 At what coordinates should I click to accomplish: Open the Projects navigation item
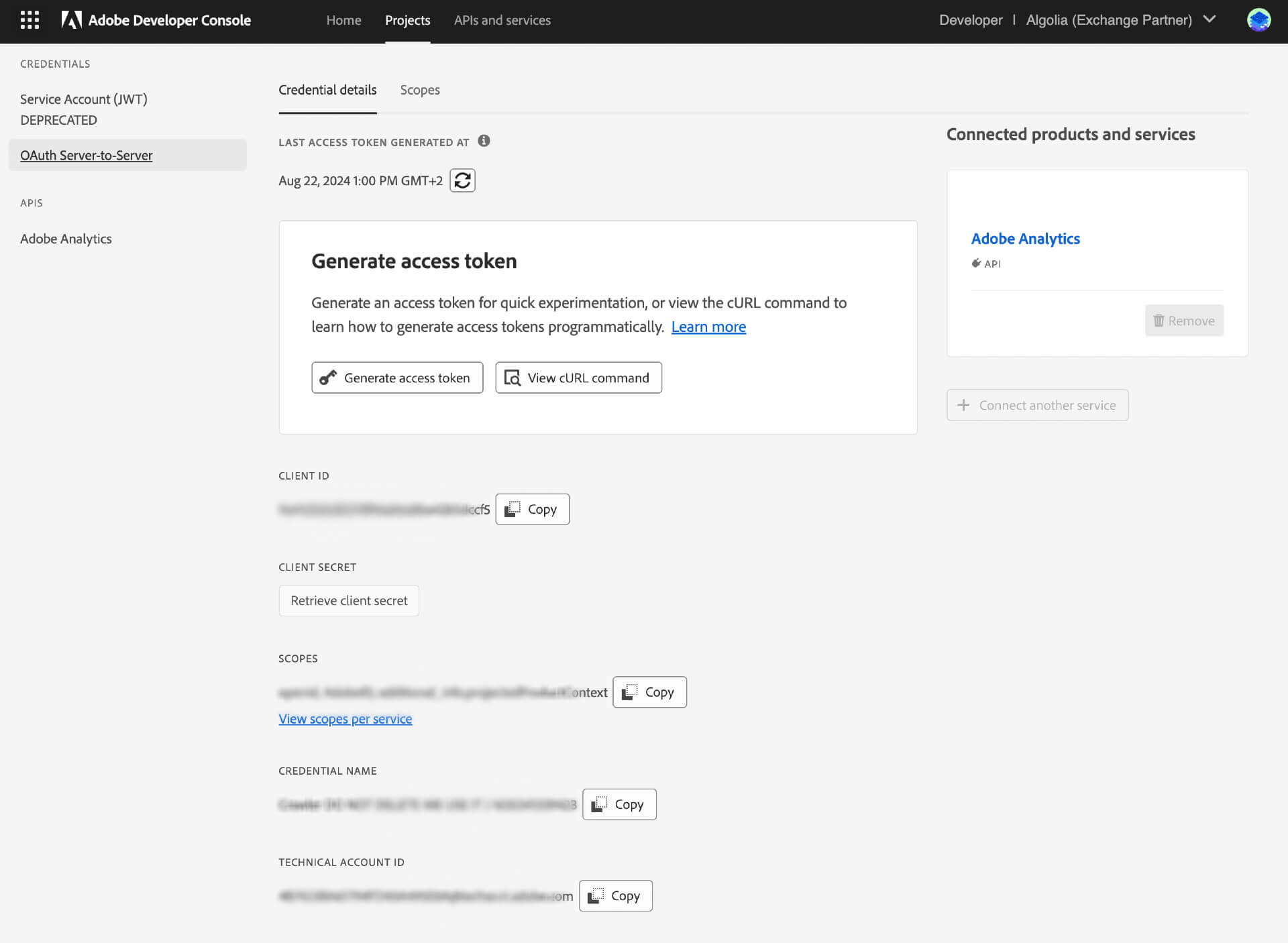[x=407, y=20]
